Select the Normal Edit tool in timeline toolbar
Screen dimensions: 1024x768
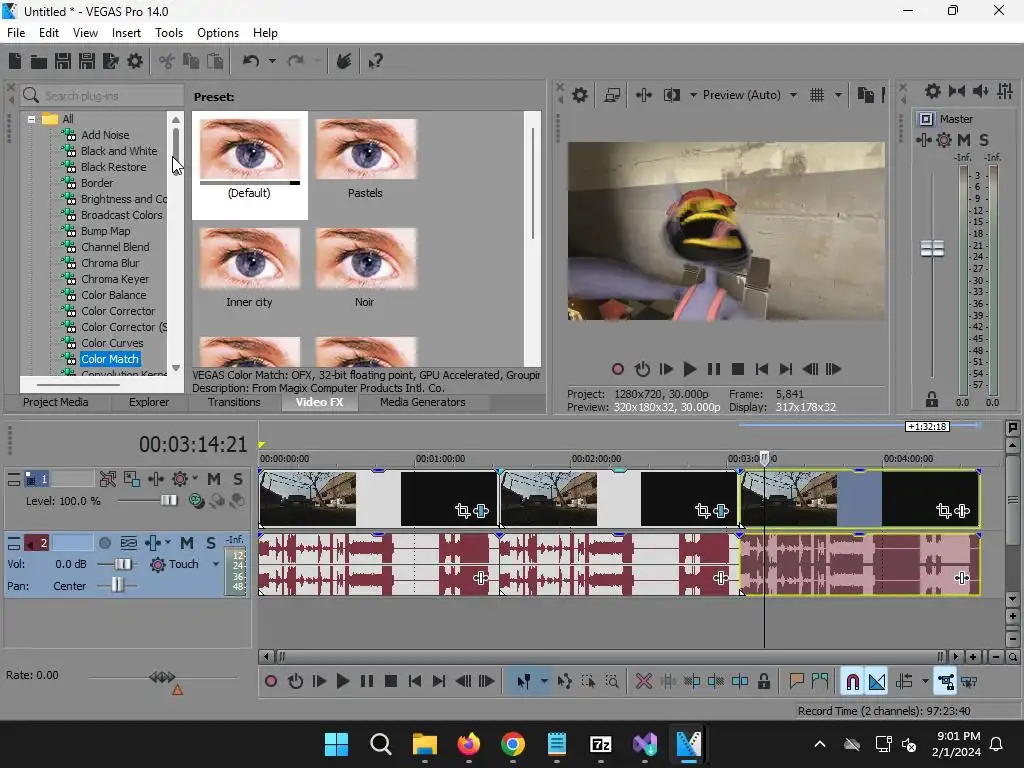tap(523, 682)
